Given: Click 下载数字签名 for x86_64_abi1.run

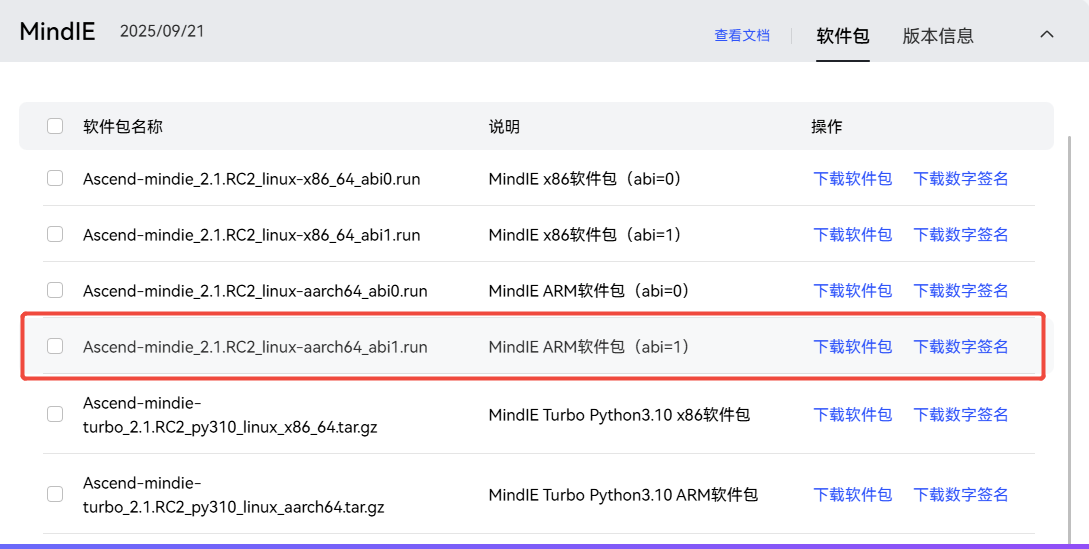Looking at the screenshot, I should click(961, 235).
